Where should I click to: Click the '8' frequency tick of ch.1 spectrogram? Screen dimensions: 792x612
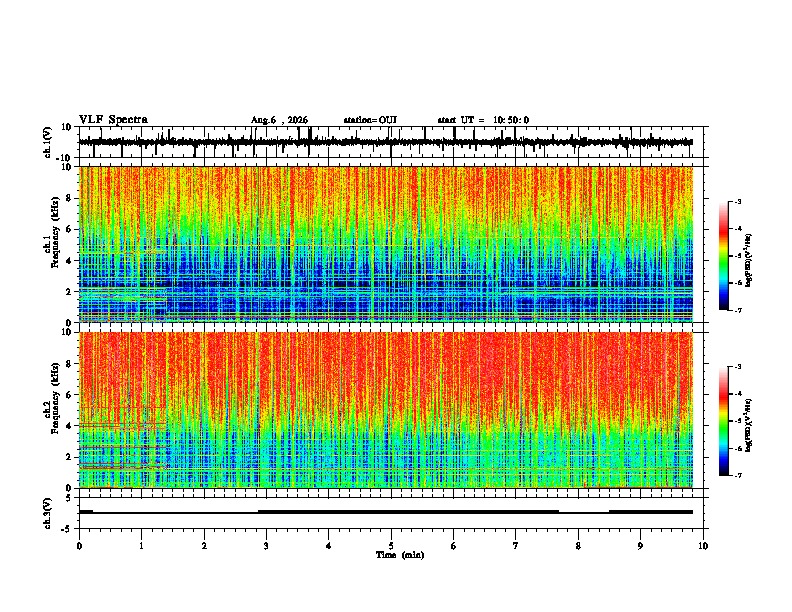coord(70,198)
